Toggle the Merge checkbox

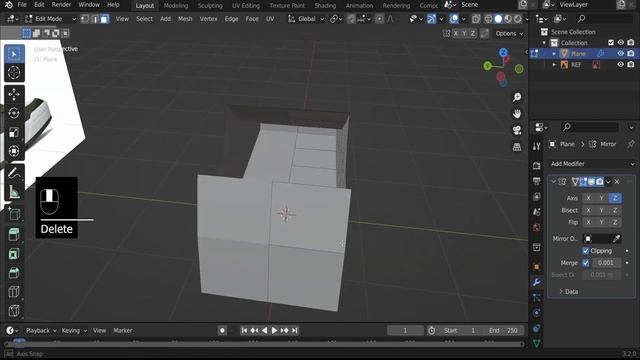click(586, 263)
